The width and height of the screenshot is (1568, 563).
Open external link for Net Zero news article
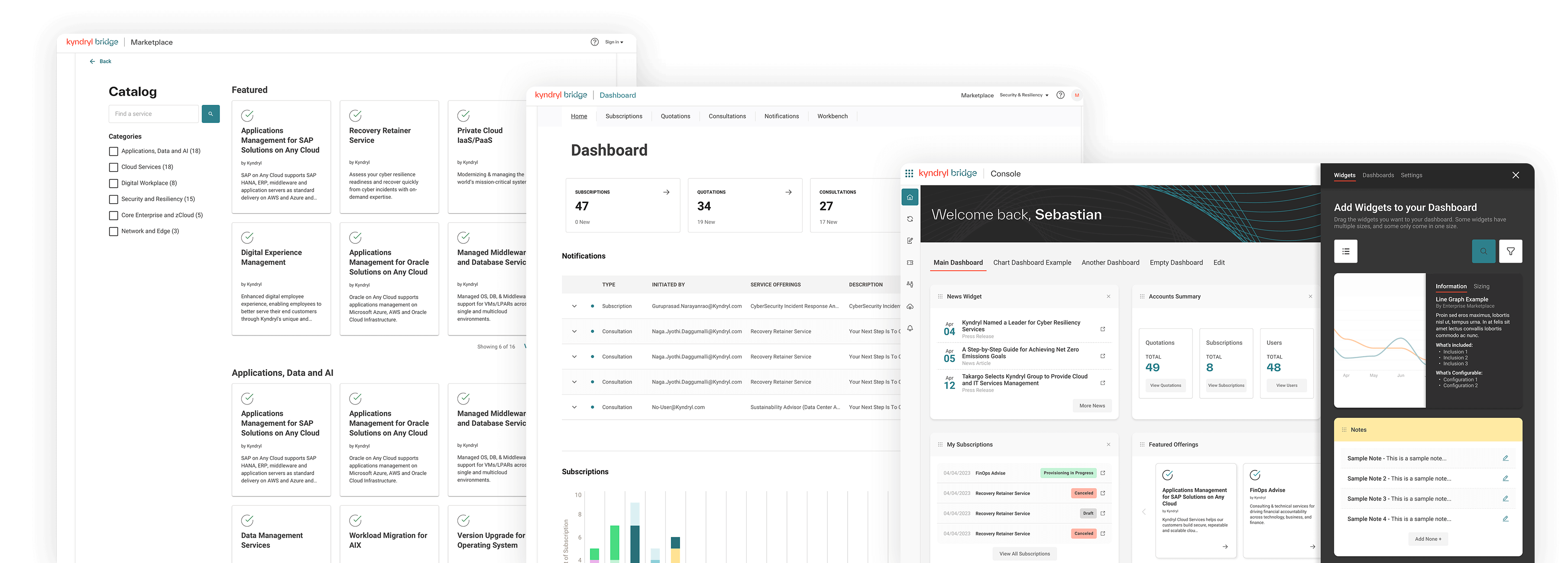pos(1103,356)
